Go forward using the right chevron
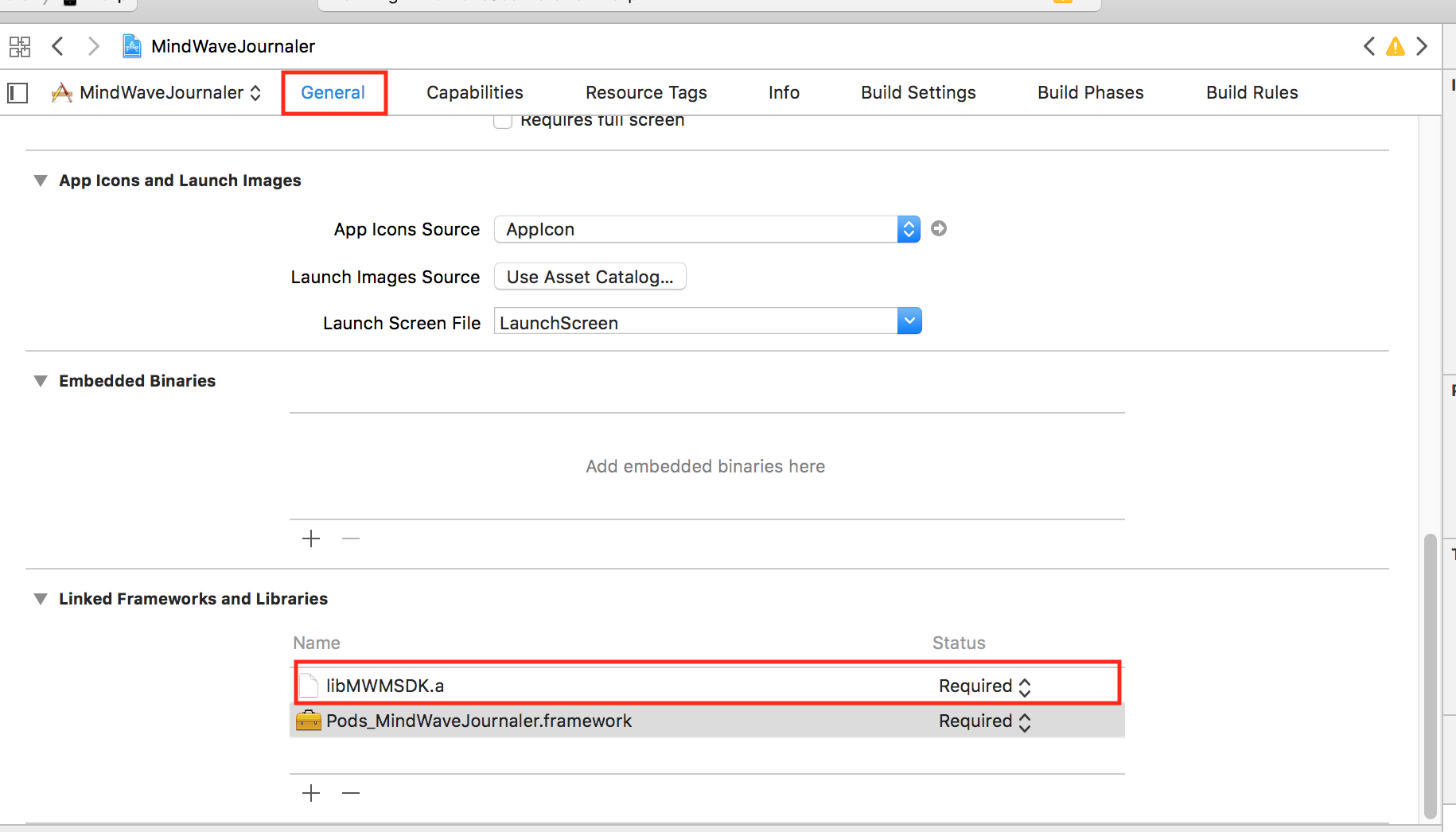1456x832 pixels. (93, 46)
